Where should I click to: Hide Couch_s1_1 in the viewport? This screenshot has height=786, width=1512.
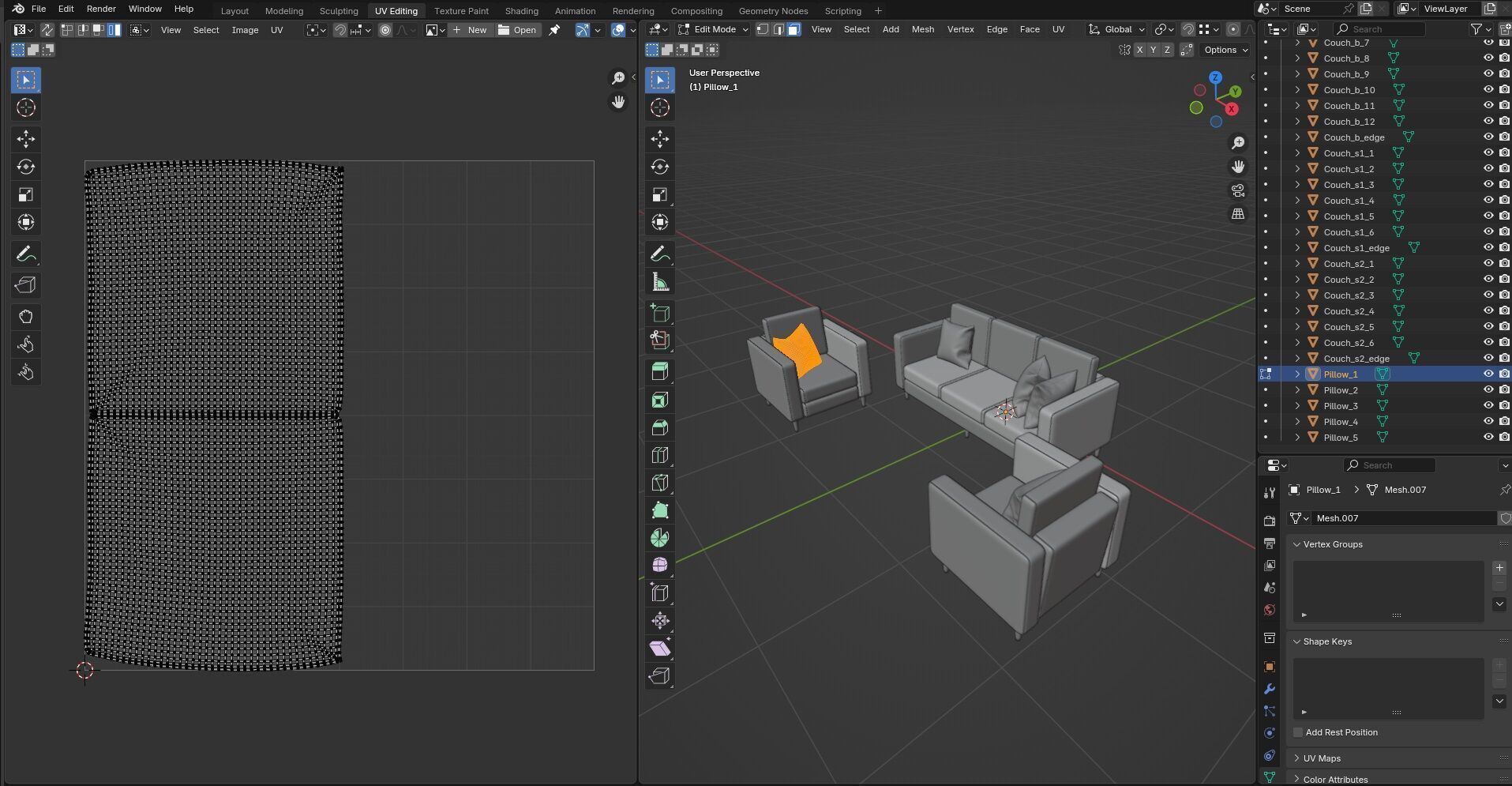[x=1488, y=153]
